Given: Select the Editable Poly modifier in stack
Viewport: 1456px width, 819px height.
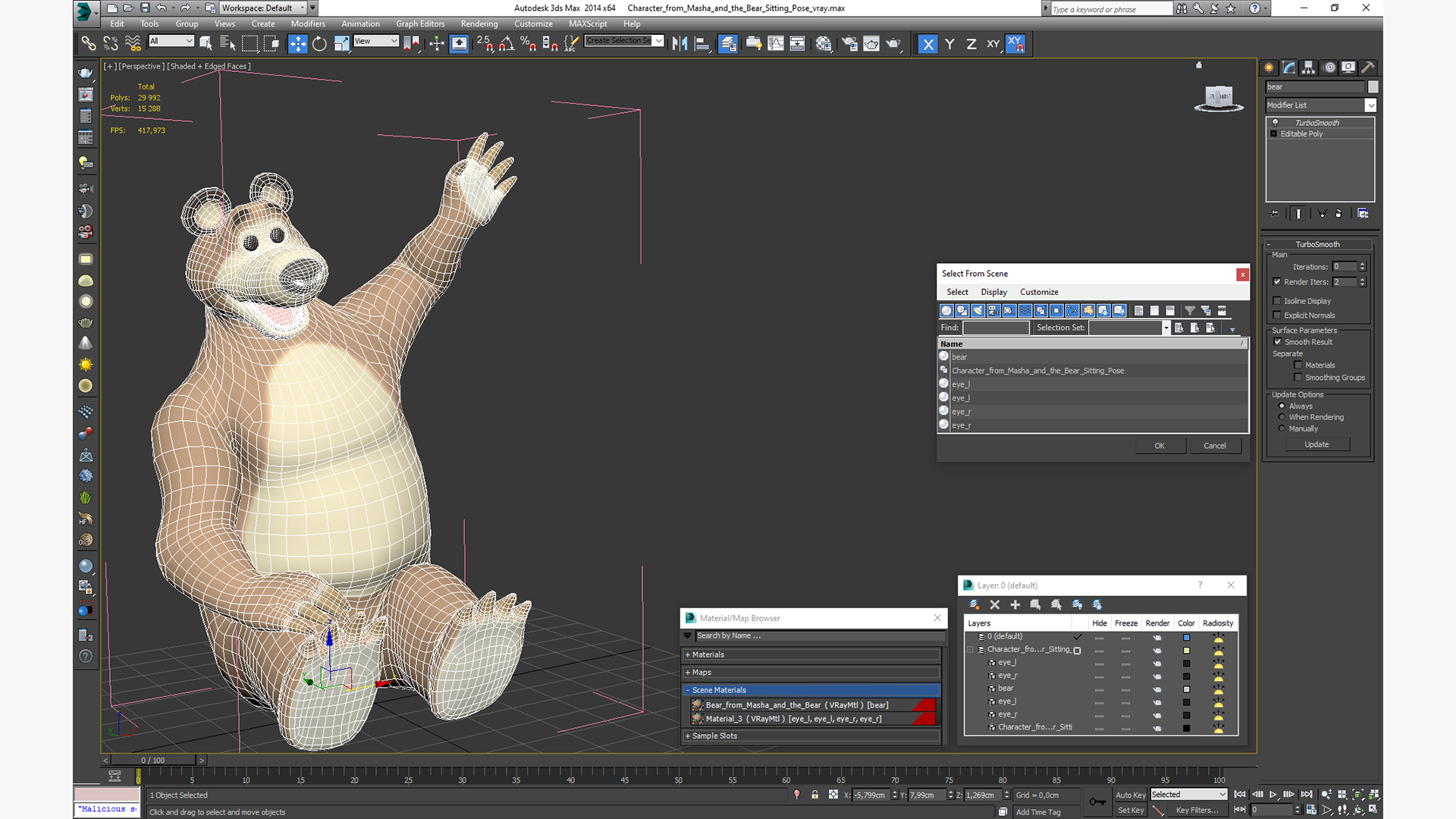Looking at the screenshot, I should coord(1319,133).
